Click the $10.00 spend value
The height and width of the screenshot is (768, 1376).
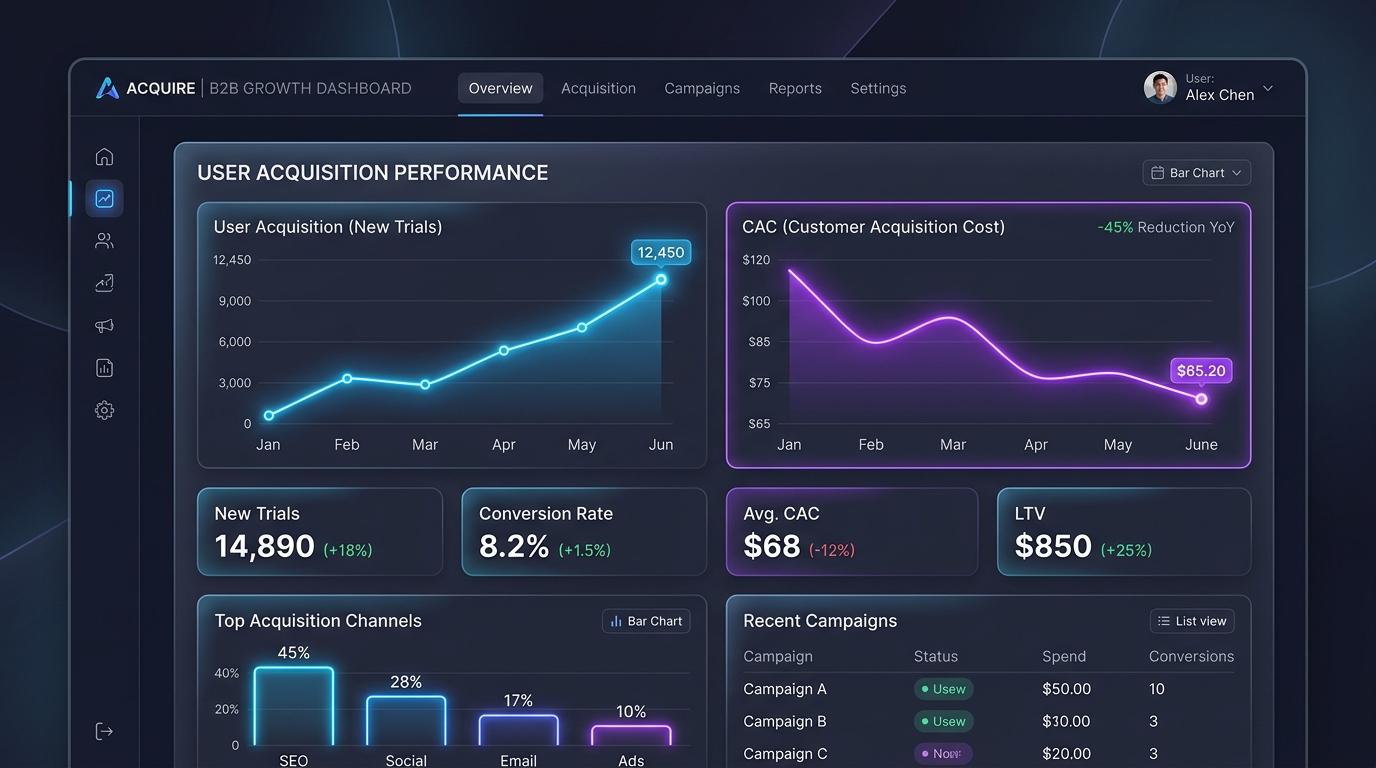1066,721
